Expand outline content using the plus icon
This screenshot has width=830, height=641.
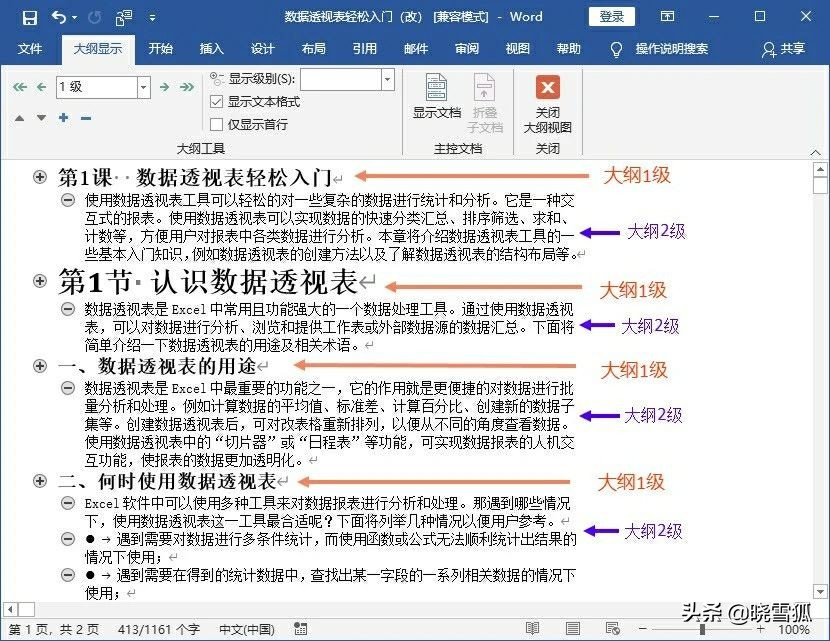click(x=62, y=116)
